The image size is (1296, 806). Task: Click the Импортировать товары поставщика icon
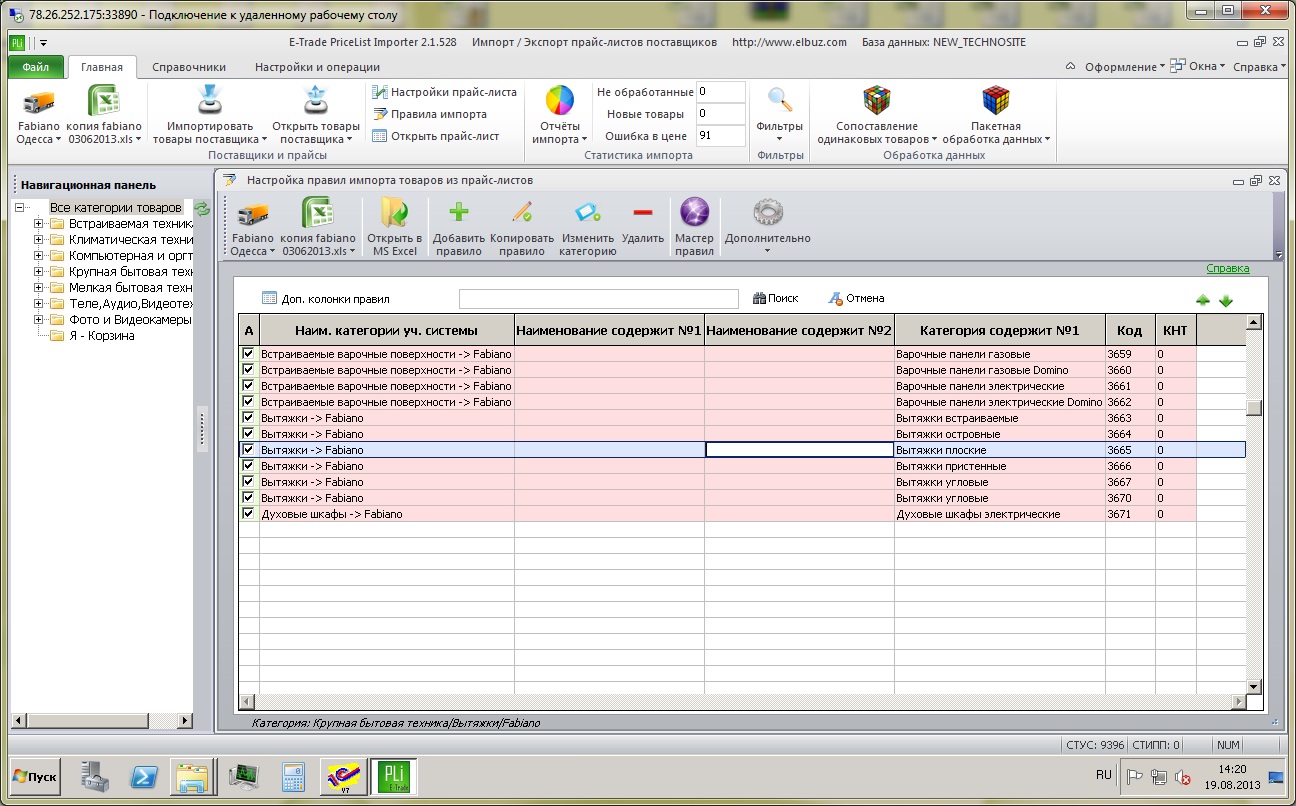click(x=210, y=101)
